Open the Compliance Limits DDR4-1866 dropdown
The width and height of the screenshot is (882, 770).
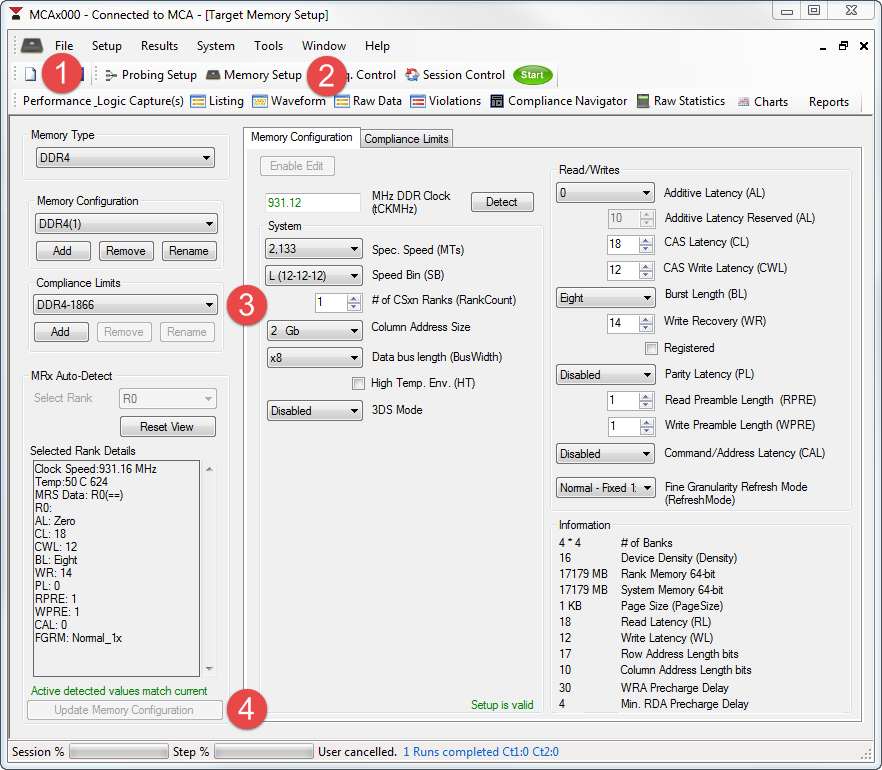pos(126,305)
